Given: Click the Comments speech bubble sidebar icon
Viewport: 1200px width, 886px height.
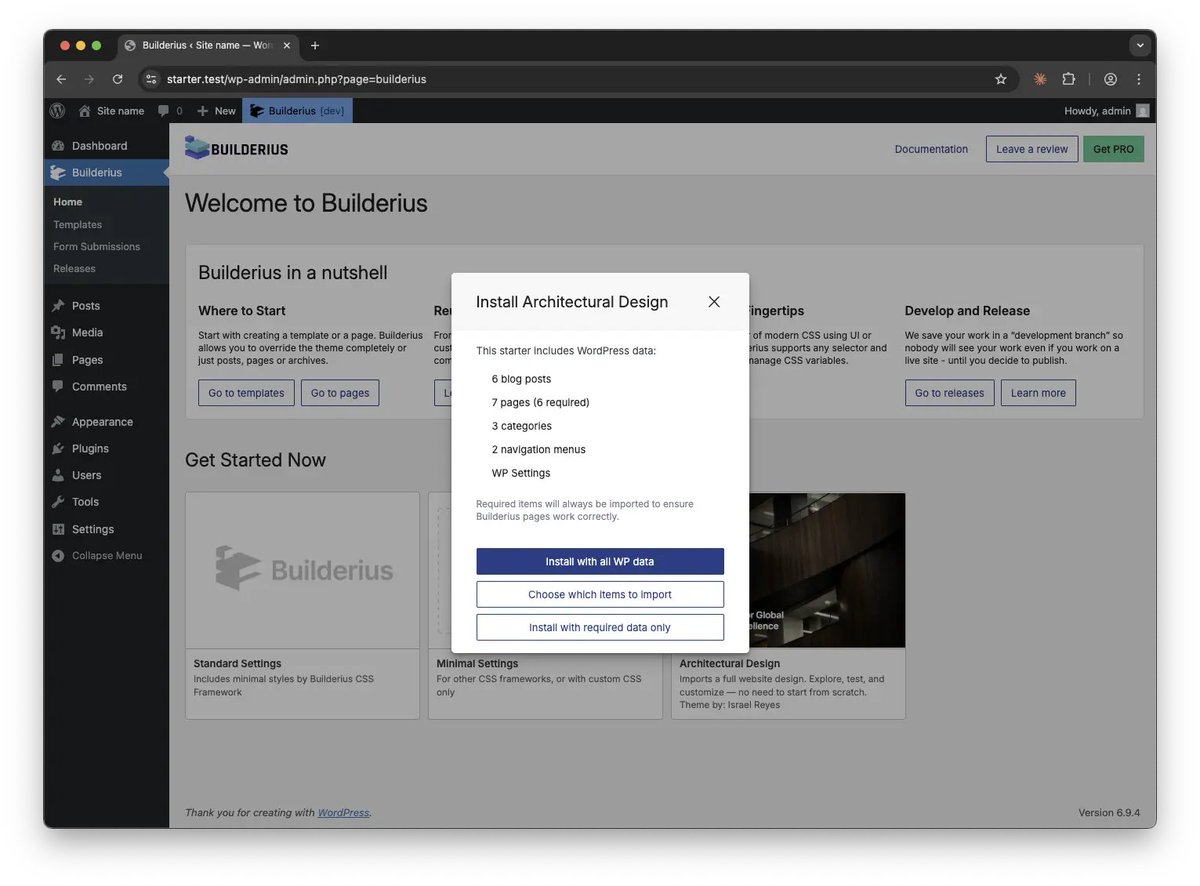Looking at the screenshot, I should [60, 386].
